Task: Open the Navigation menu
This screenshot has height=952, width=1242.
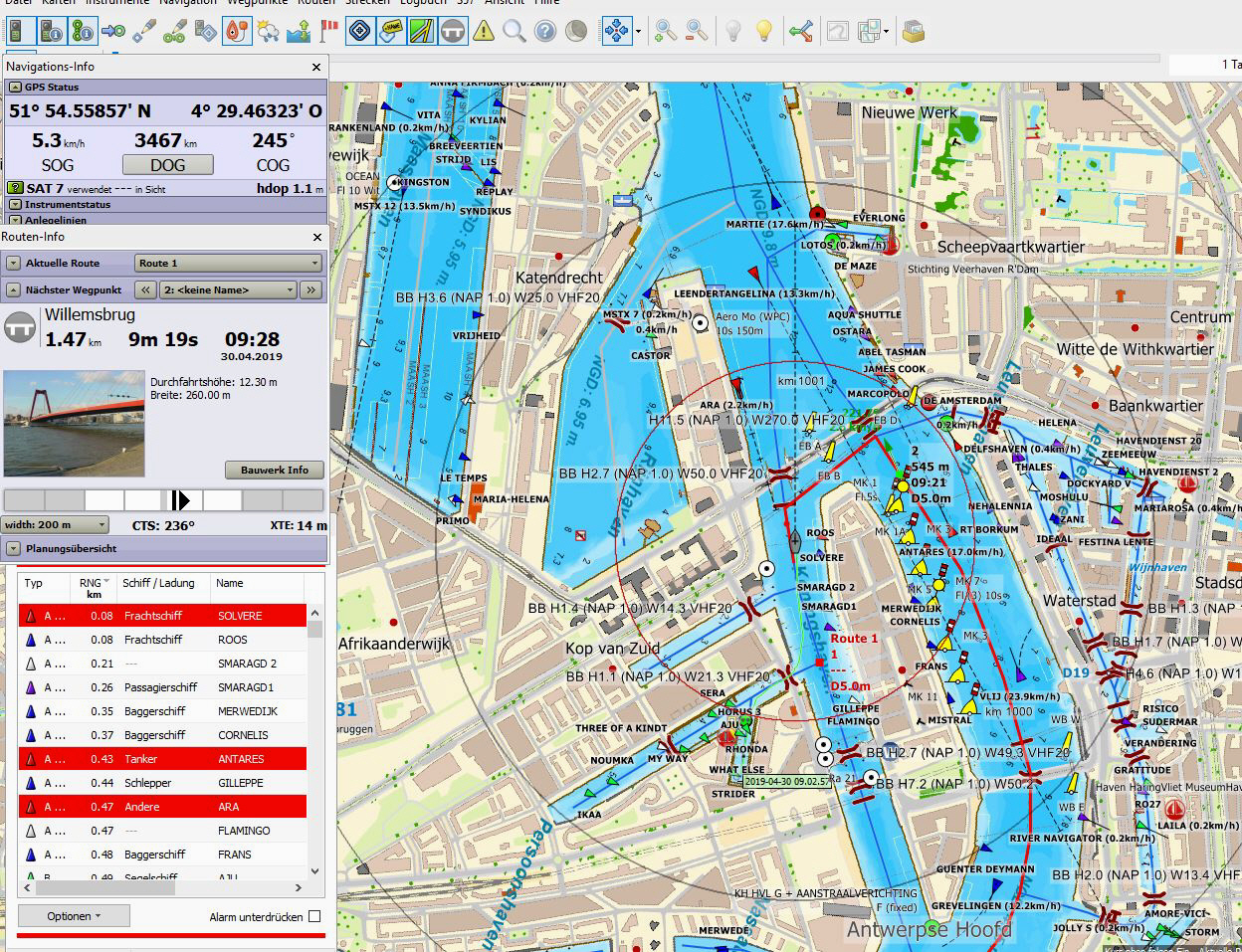Action: [x=188, y=3]
